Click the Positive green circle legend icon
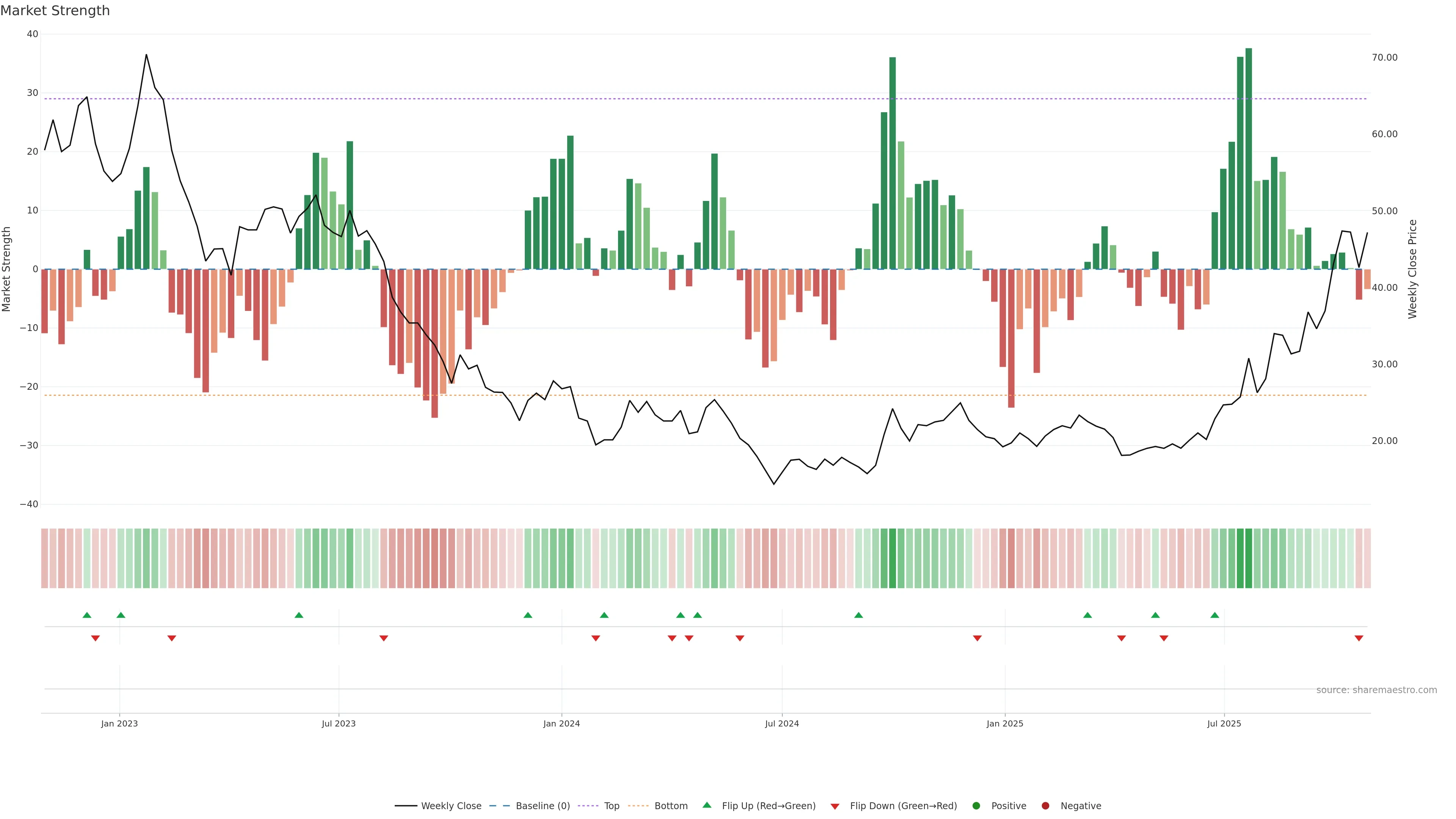1456x819 pixels. pyautogui.click(x=976, y=805)
